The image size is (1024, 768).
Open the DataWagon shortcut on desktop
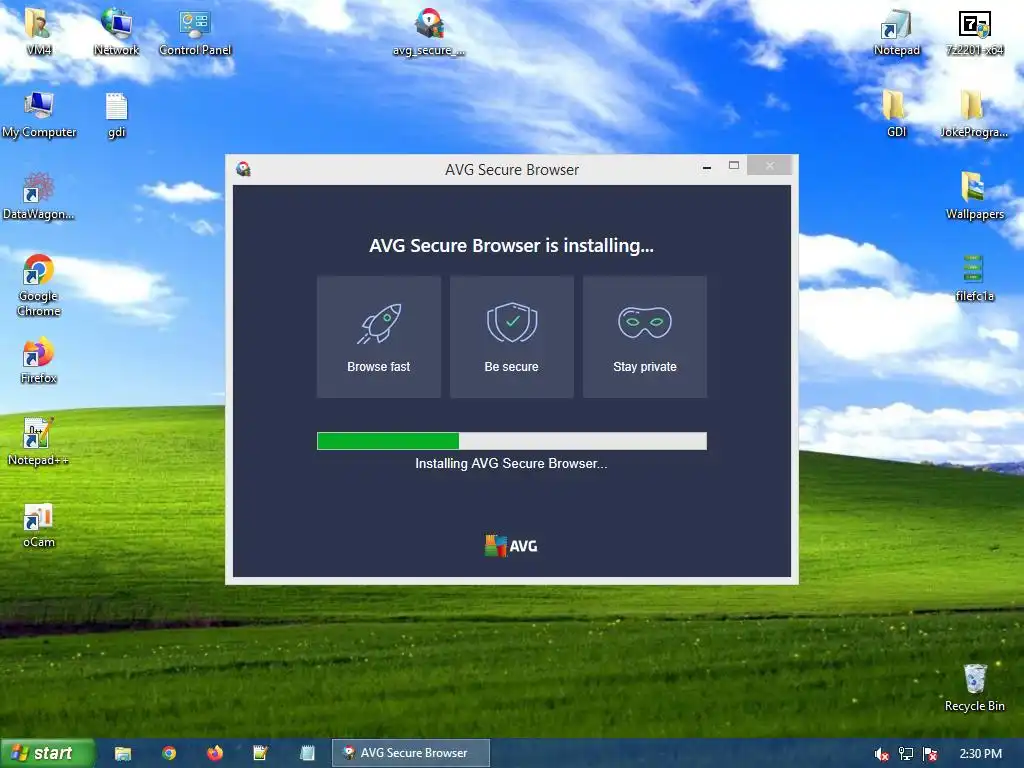click(x=39, y=196)
